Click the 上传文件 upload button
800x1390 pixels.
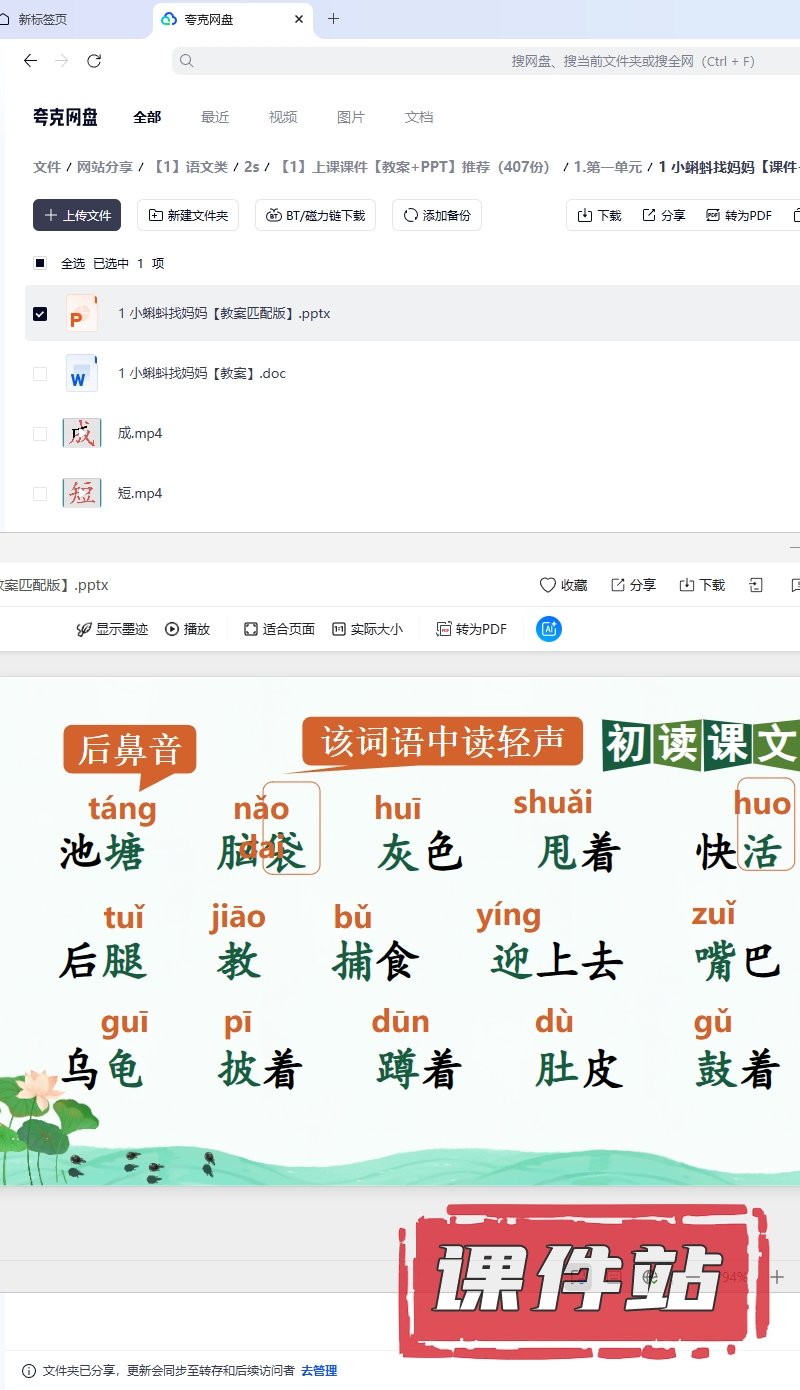77,215
